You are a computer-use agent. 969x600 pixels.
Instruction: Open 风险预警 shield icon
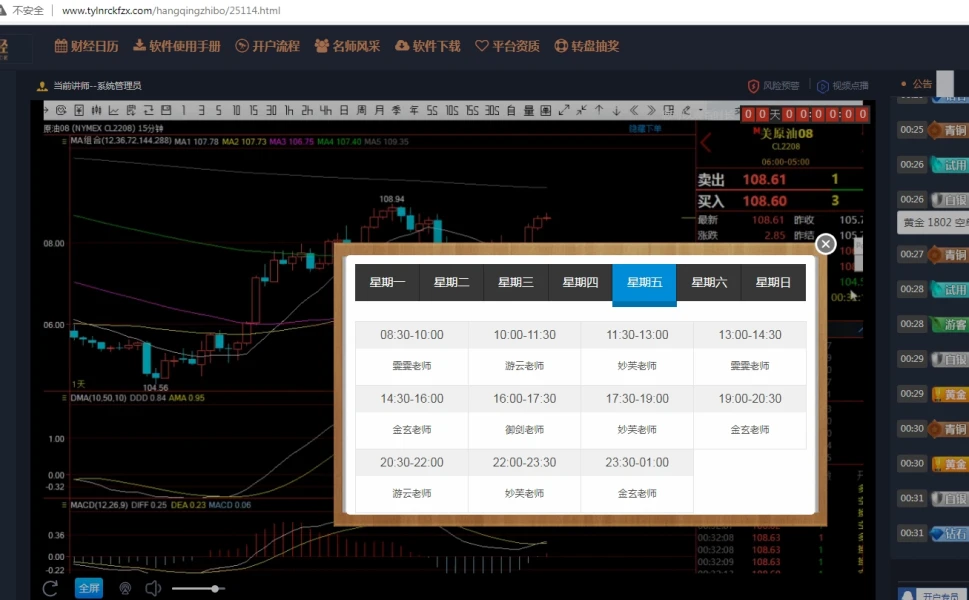pos(754,86)
